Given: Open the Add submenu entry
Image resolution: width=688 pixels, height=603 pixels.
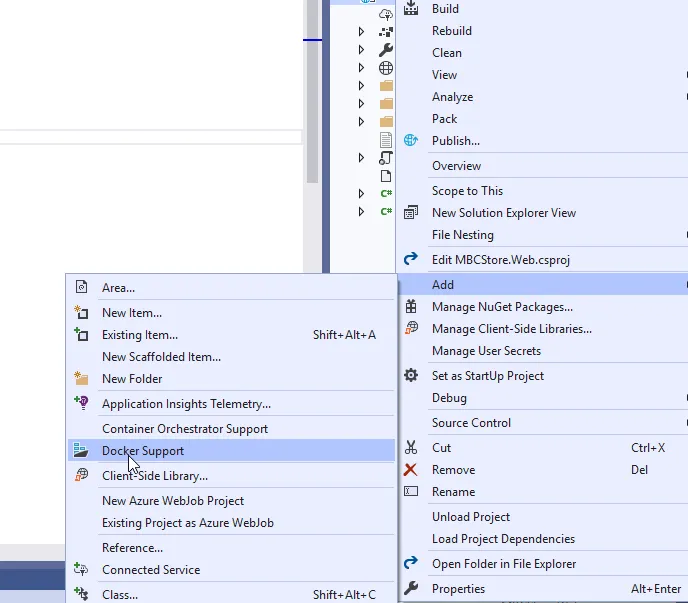Looking at the screenshot, I should coord(542,284).
